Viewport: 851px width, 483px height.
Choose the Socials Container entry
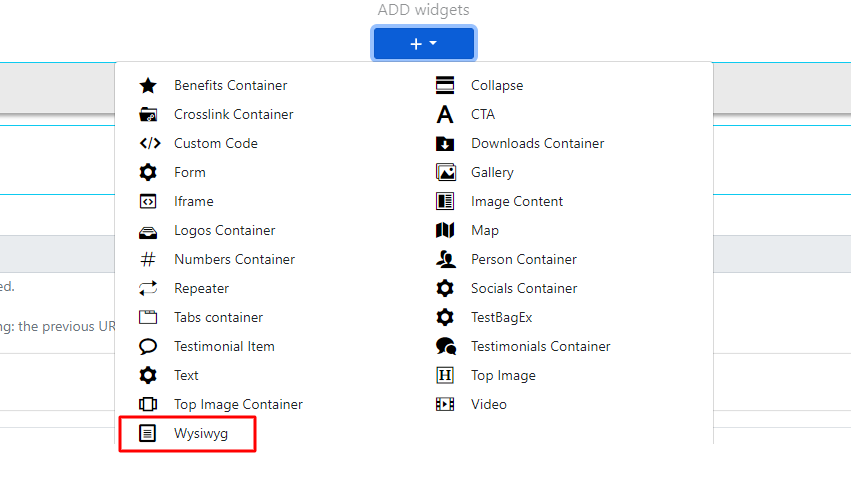pos(524,289)
